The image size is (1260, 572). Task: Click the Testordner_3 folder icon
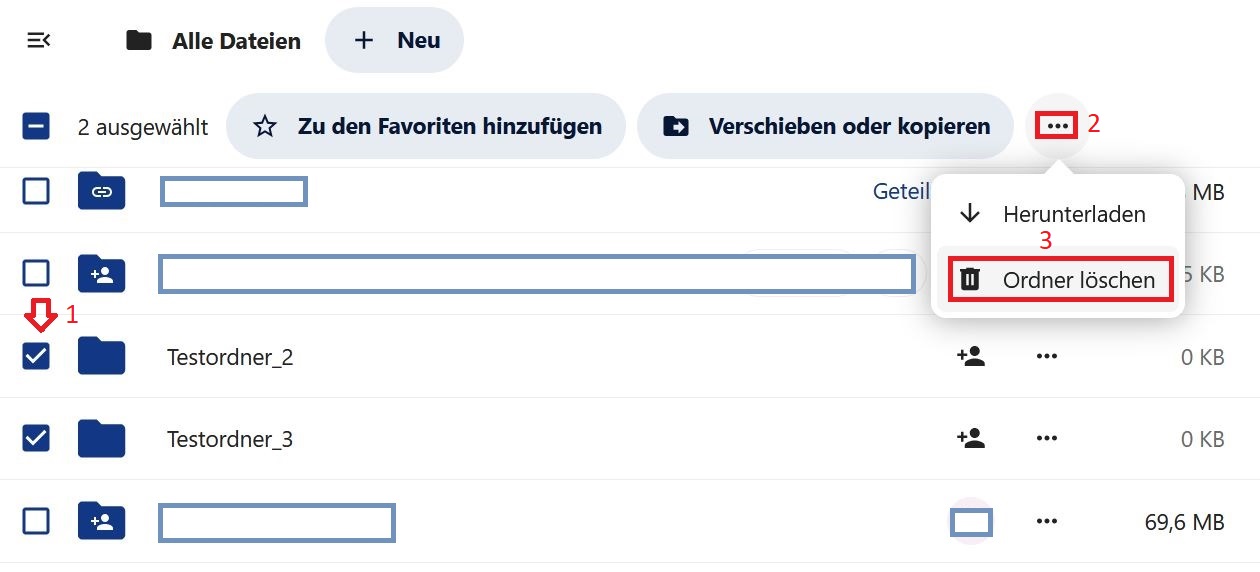[101, 438]
